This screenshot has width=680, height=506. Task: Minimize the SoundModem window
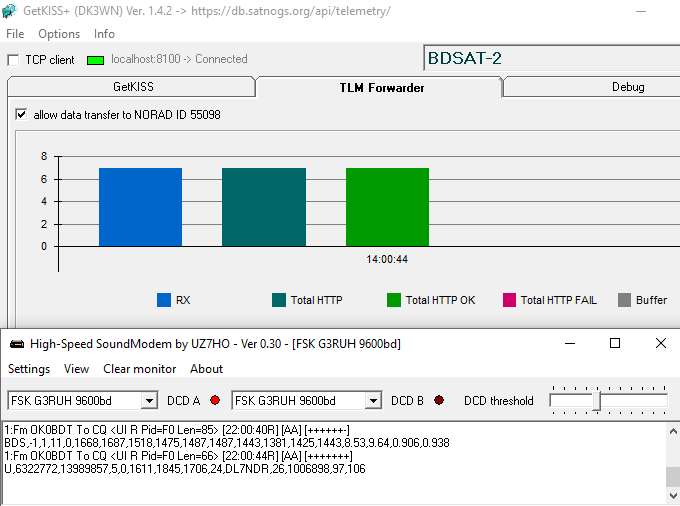point(570,344)
